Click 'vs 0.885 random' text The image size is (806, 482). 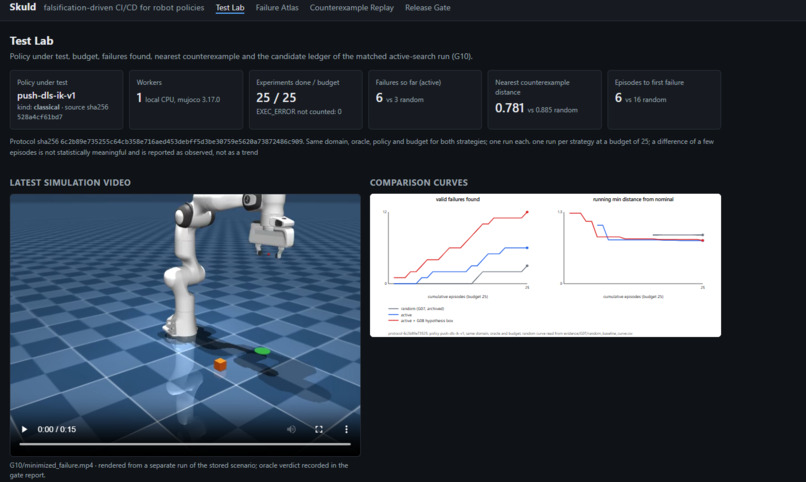(553, 110)
